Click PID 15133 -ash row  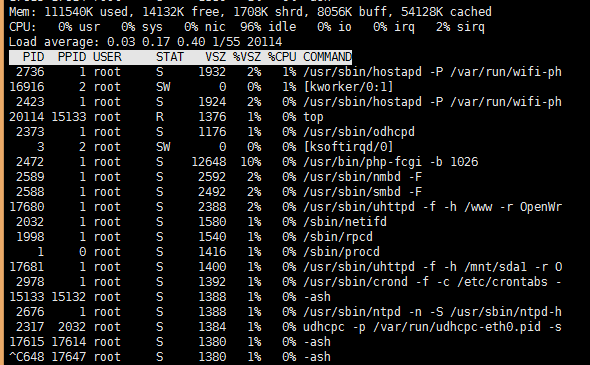coord(170,297)
